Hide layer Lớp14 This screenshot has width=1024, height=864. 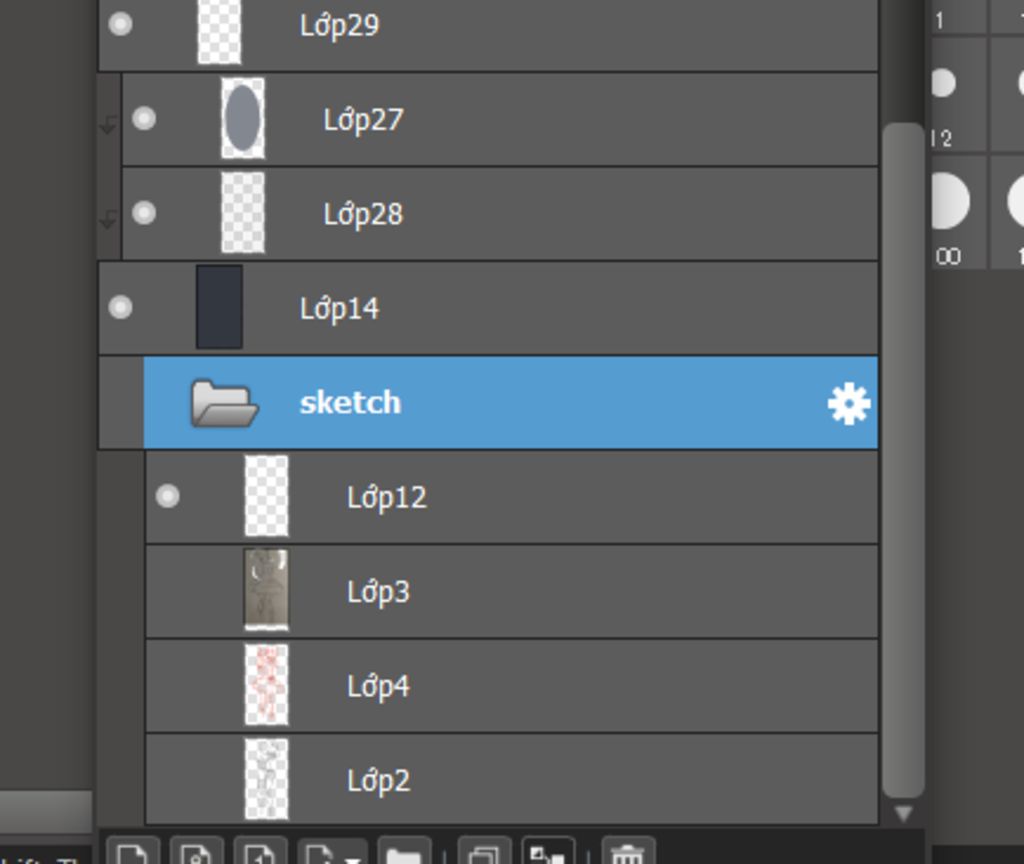point(120,307)
